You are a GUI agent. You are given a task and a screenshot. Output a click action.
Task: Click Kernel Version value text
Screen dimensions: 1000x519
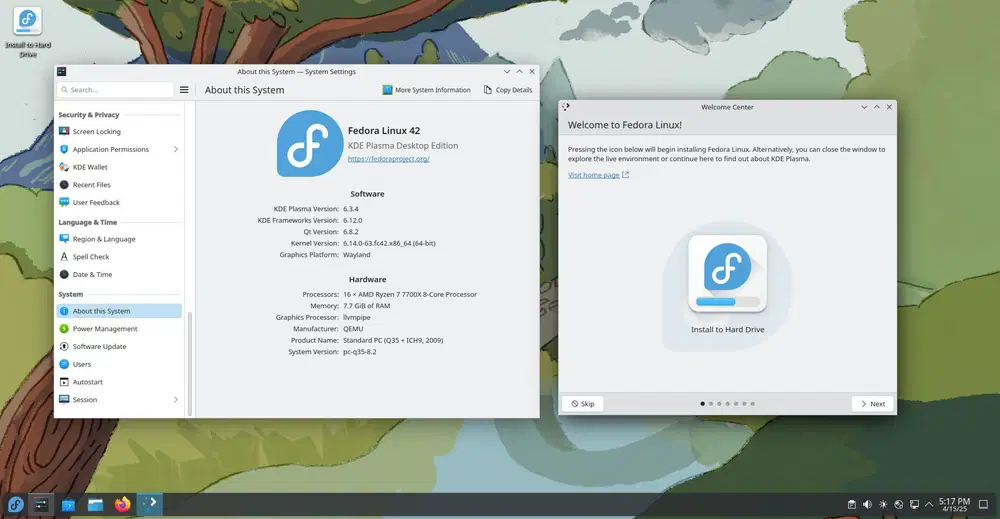pos(389,244)
